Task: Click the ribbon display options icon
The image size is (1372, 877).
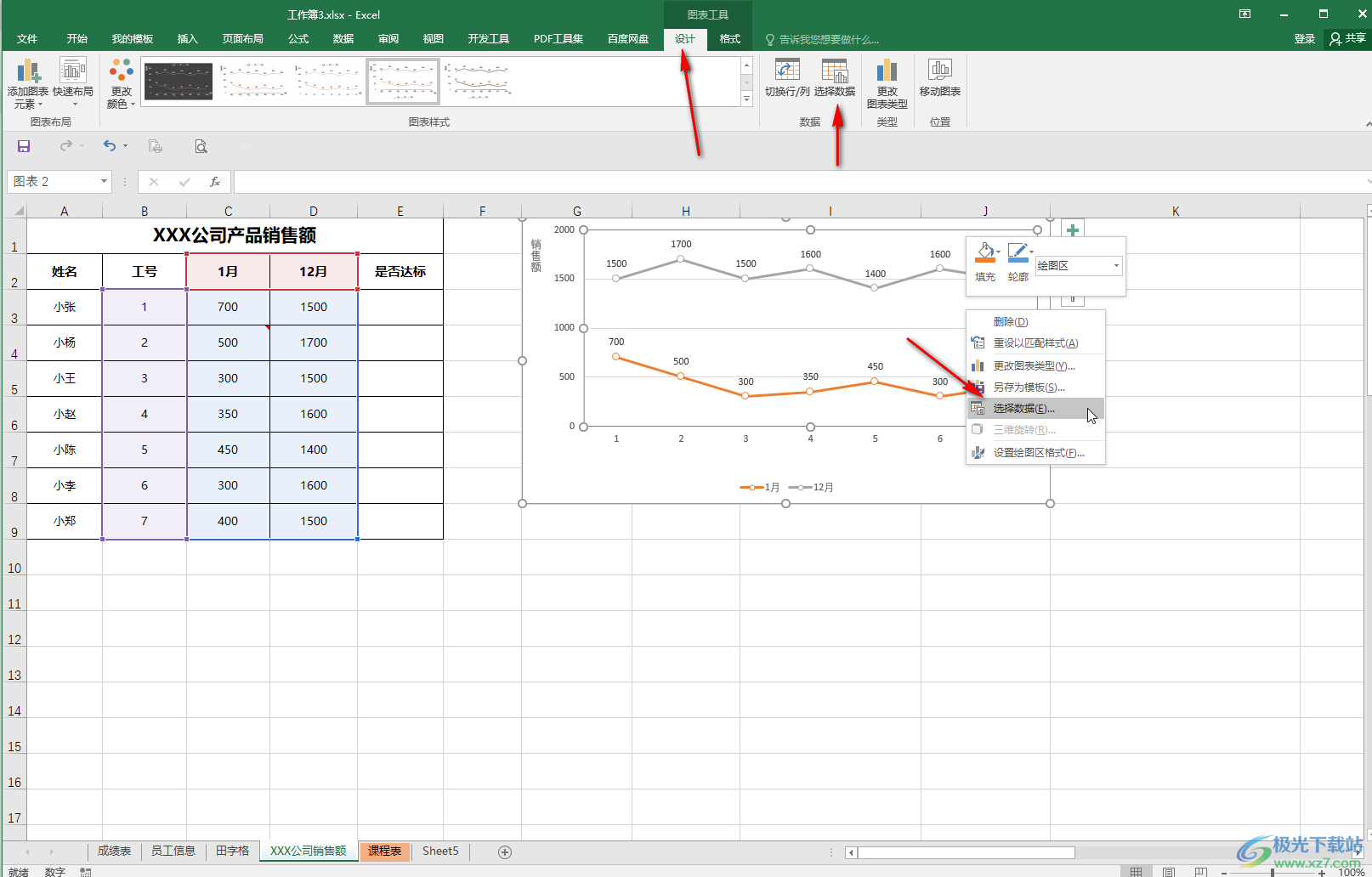Action: click(1244, 14)
